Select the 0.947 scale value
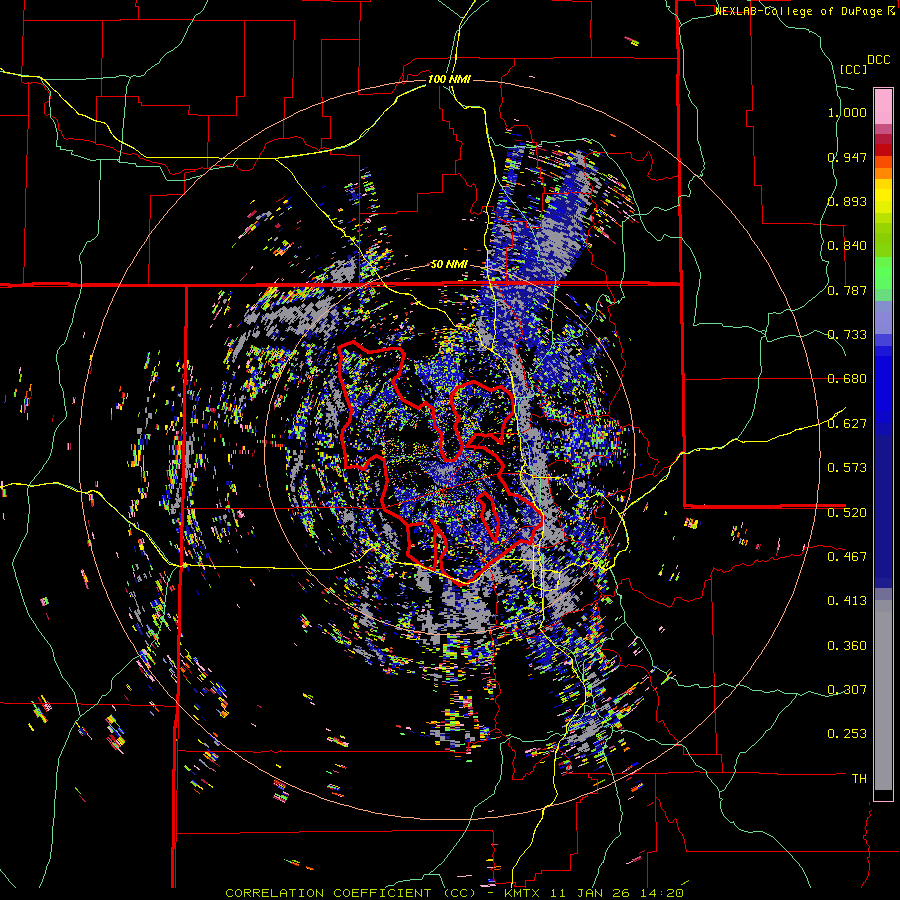The height and width of the screenshot is (900, 900). tap(847, 157)
